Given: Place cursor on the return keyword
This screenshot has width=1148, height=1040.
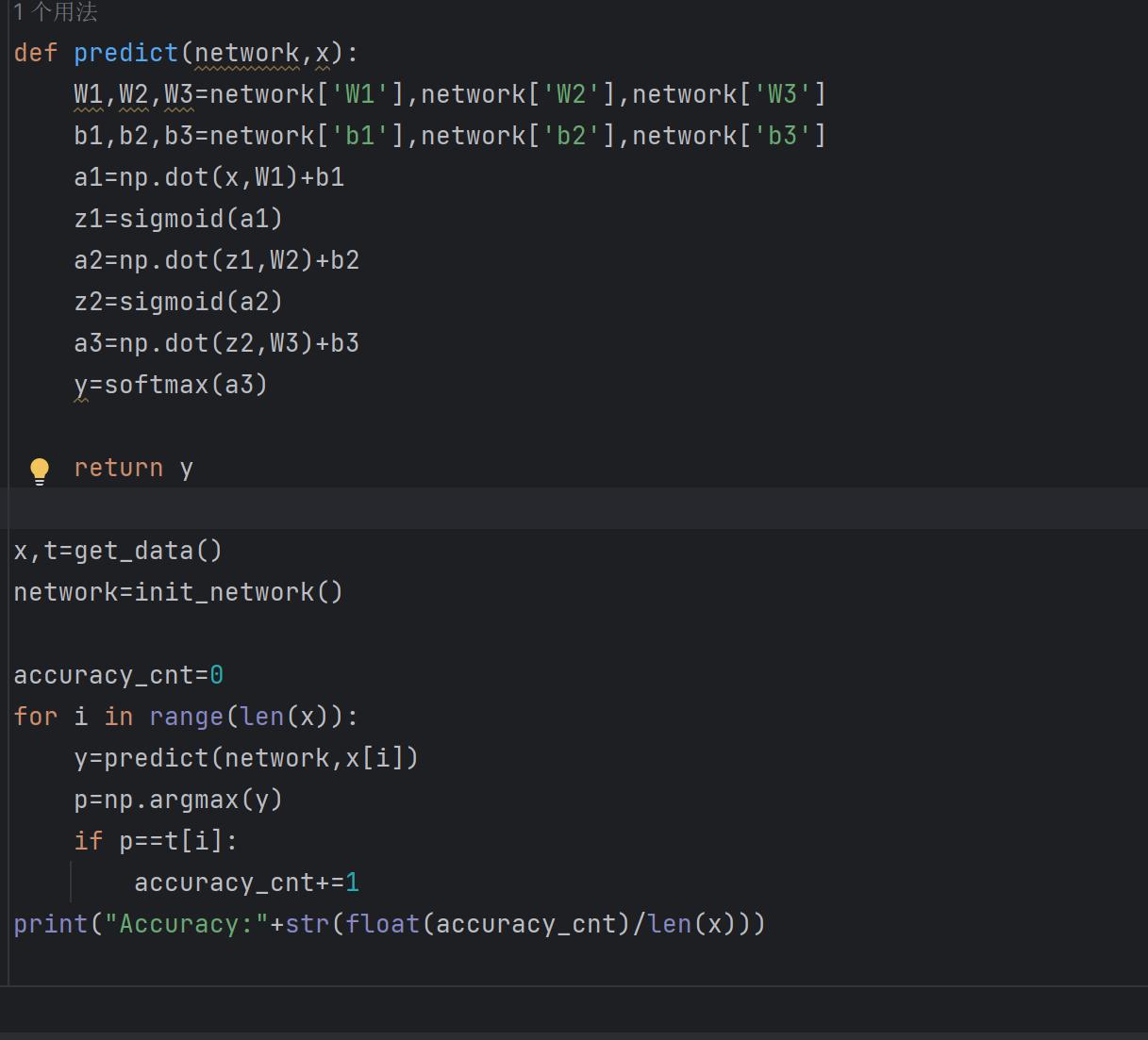Looking at the screenshot, I should (x=118, y=468).
